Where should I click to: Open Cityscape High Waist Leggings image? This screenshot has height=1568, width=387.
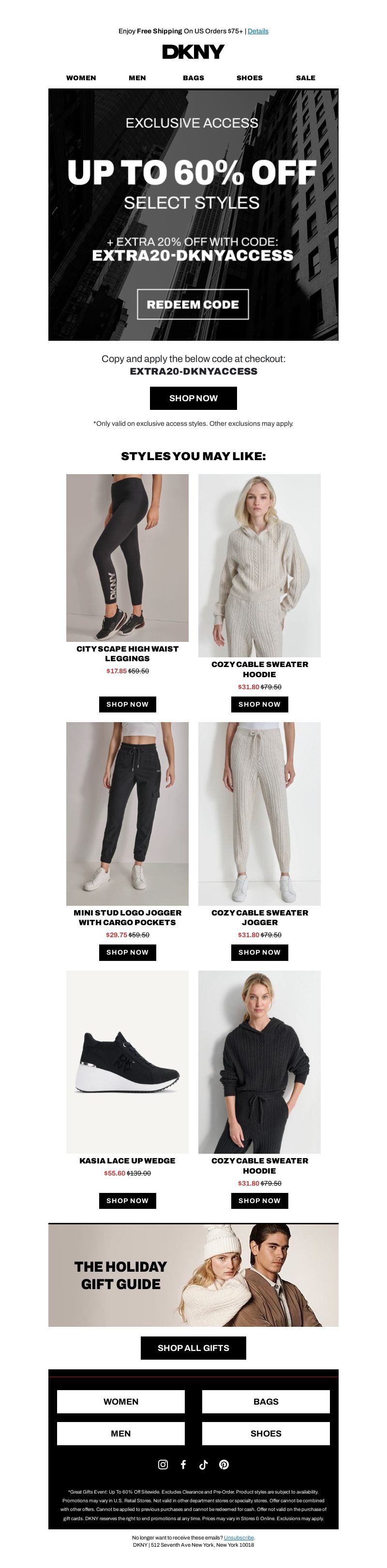(127, 558)
